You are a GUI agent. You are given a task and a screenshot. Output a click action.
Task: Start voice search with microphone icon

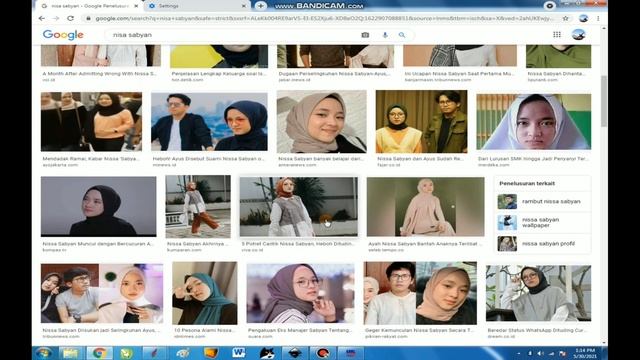[x=385, y=35]
